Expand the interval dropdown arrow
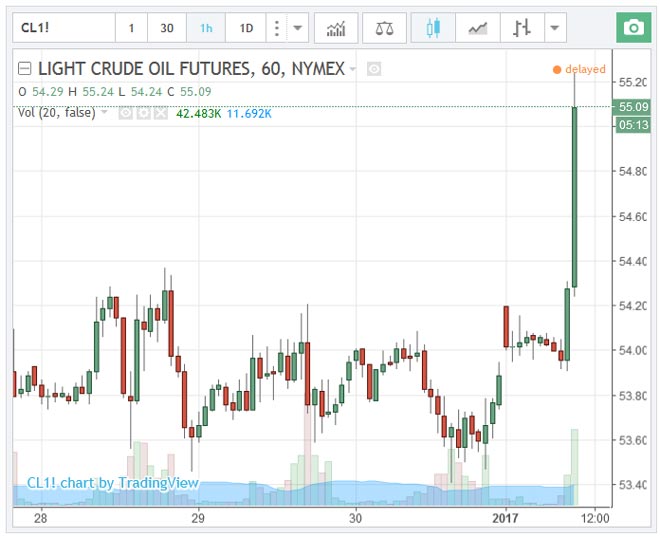Screen dimensions: 660x537 [297, 28]
